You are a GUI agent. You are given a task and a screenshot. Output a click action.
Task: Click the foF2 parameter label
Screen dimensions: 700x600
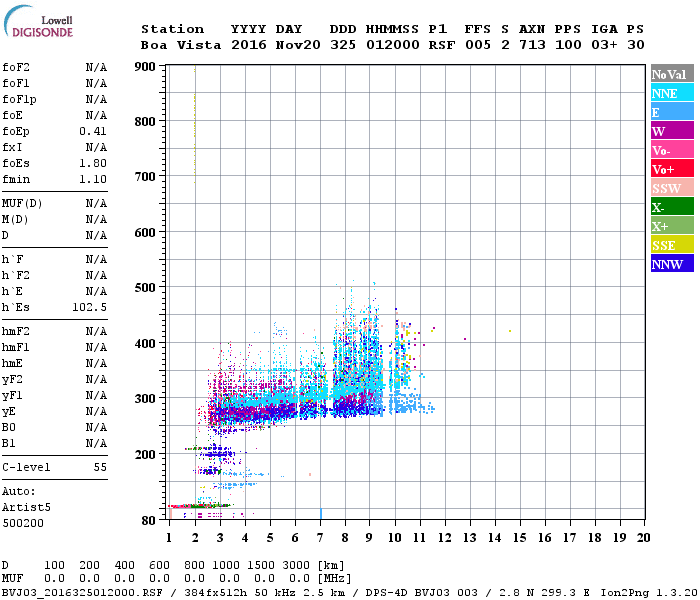pyautogui.click(x=16, y=67)
